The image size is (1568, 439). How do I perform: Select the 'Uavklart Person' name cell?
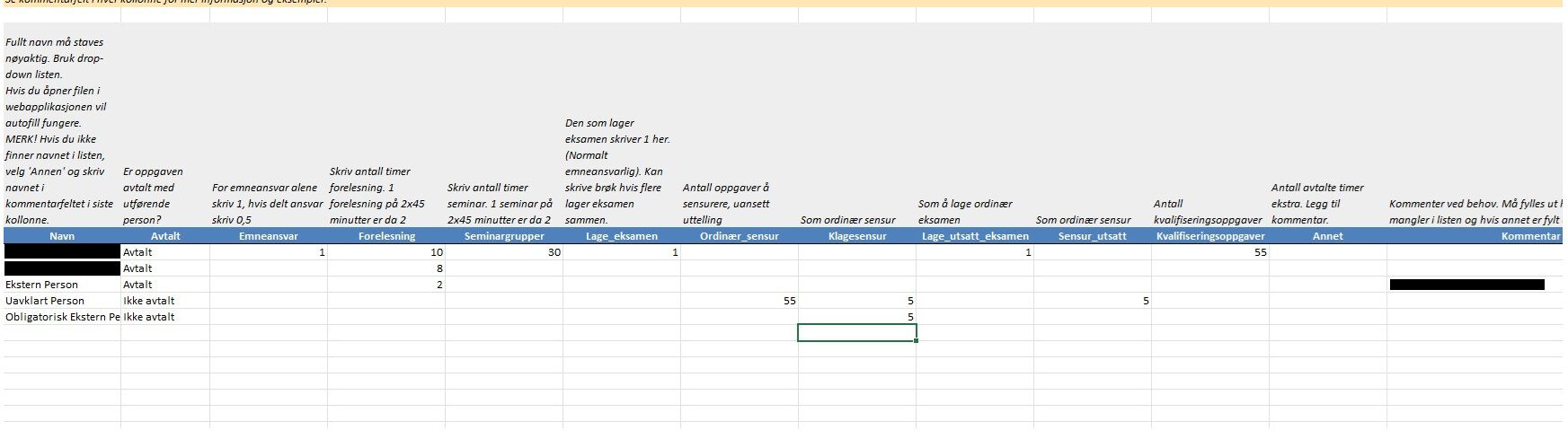click(x=62, y=301)
